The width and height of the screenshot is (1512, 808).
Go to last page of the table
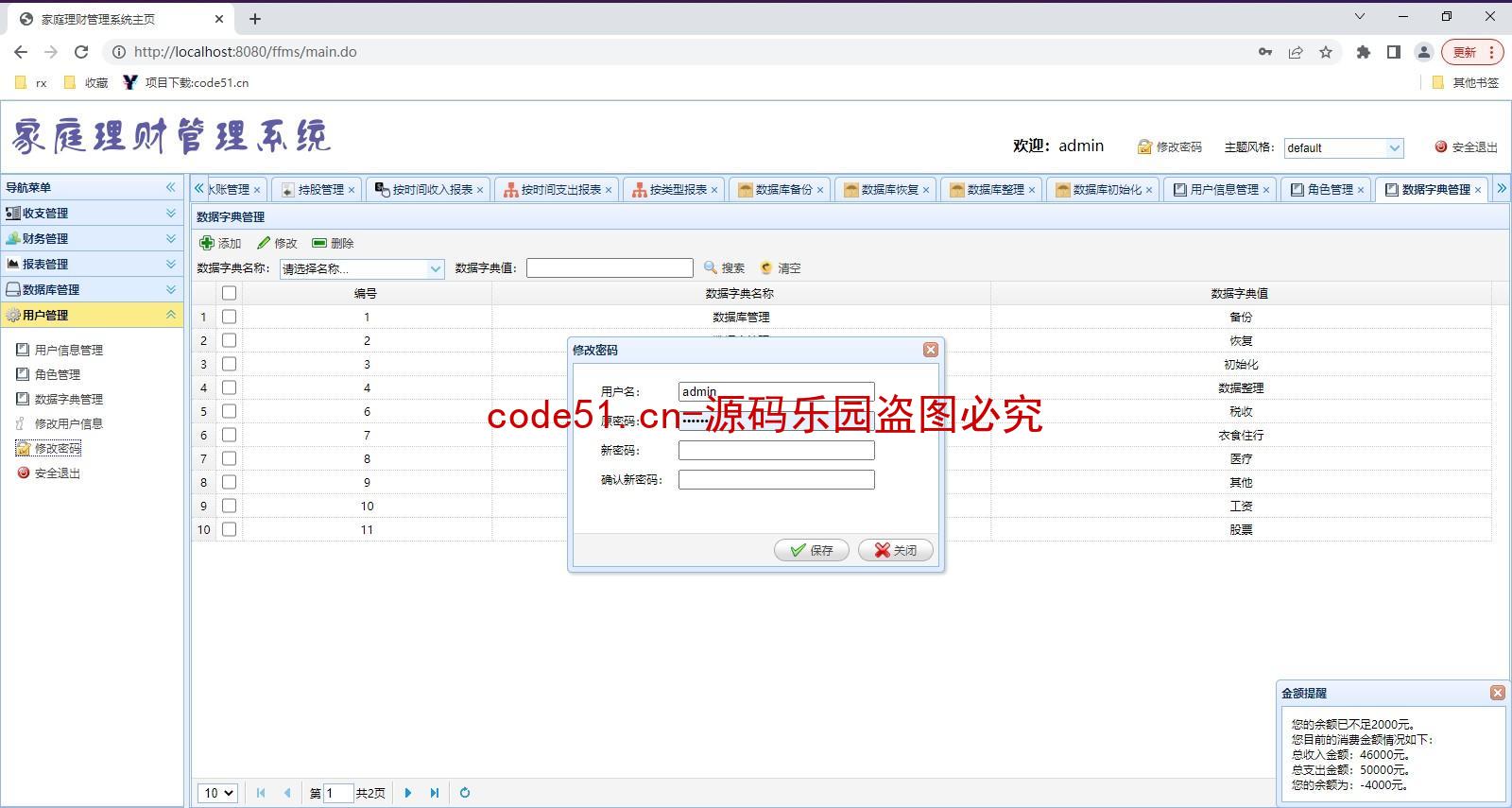coord(435,793)
